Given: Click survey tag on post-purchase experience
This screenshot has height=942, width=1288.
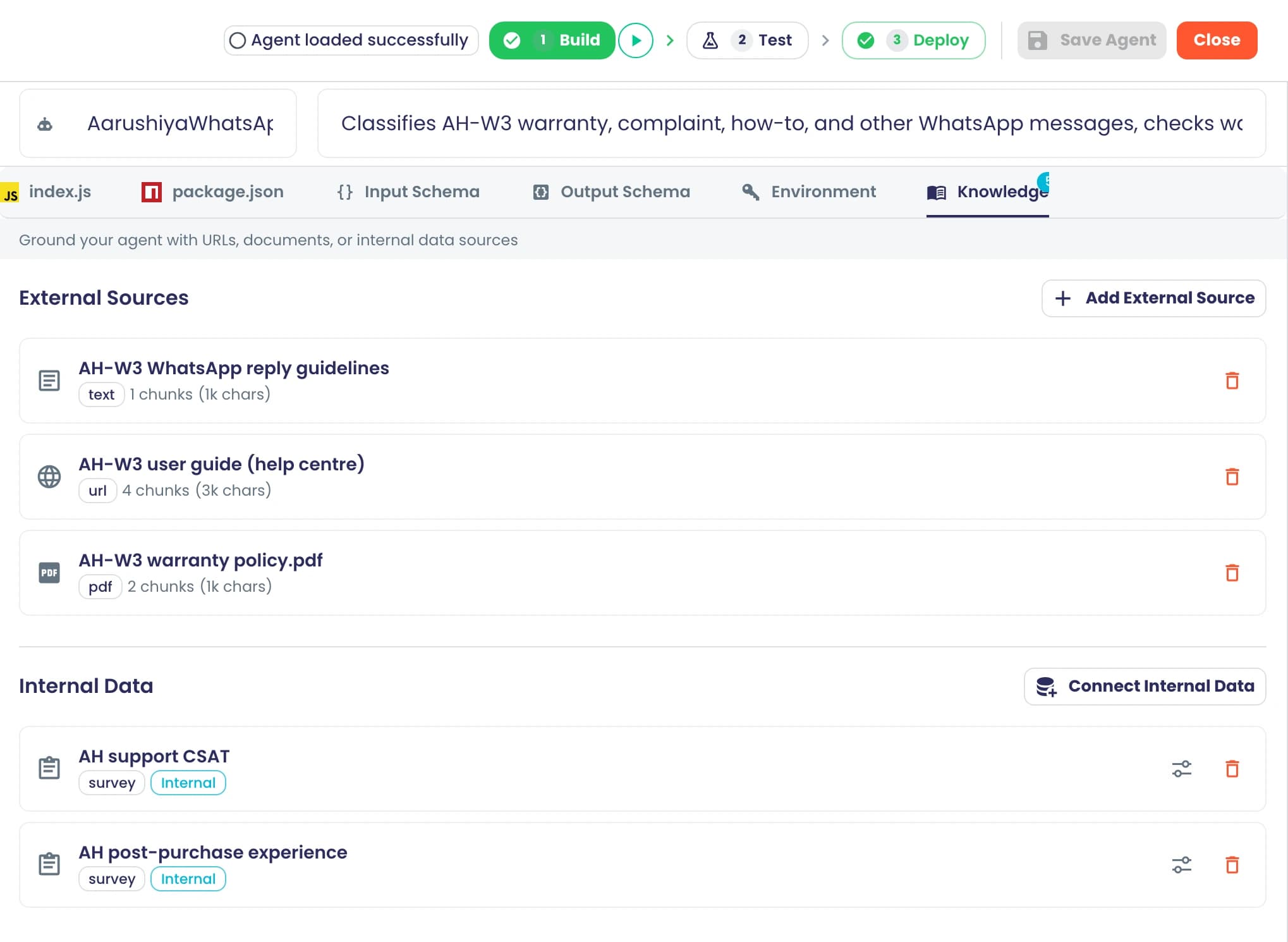Looking at the screenshot, I should pyautogui.click(x=112, y=879).
